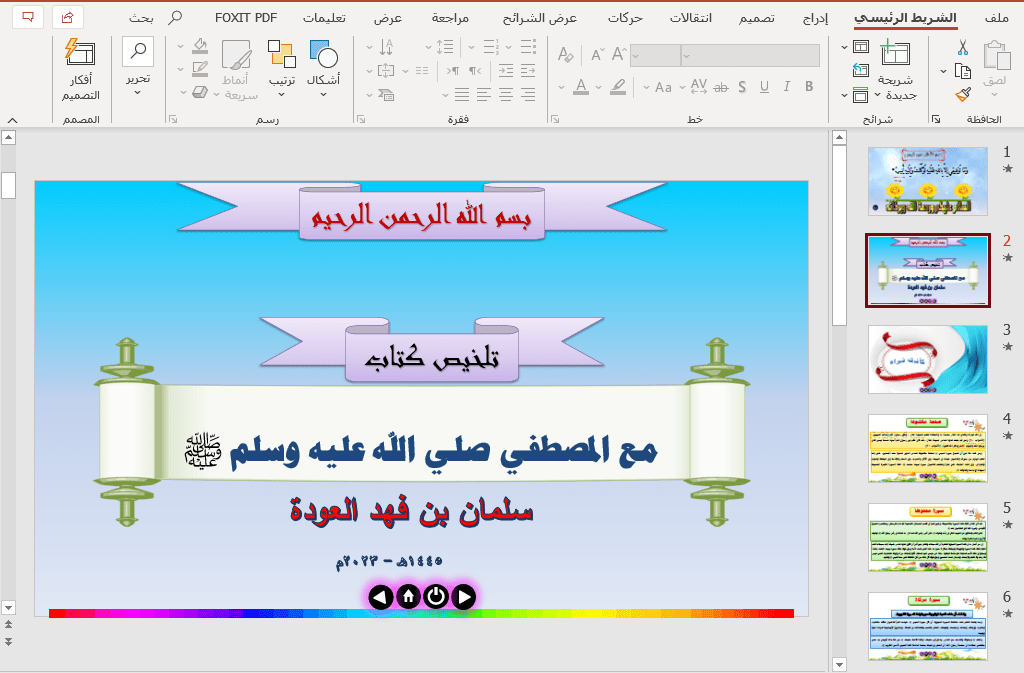
Task: Click the Copy icon in clipboard group
Action: [963, 71]
